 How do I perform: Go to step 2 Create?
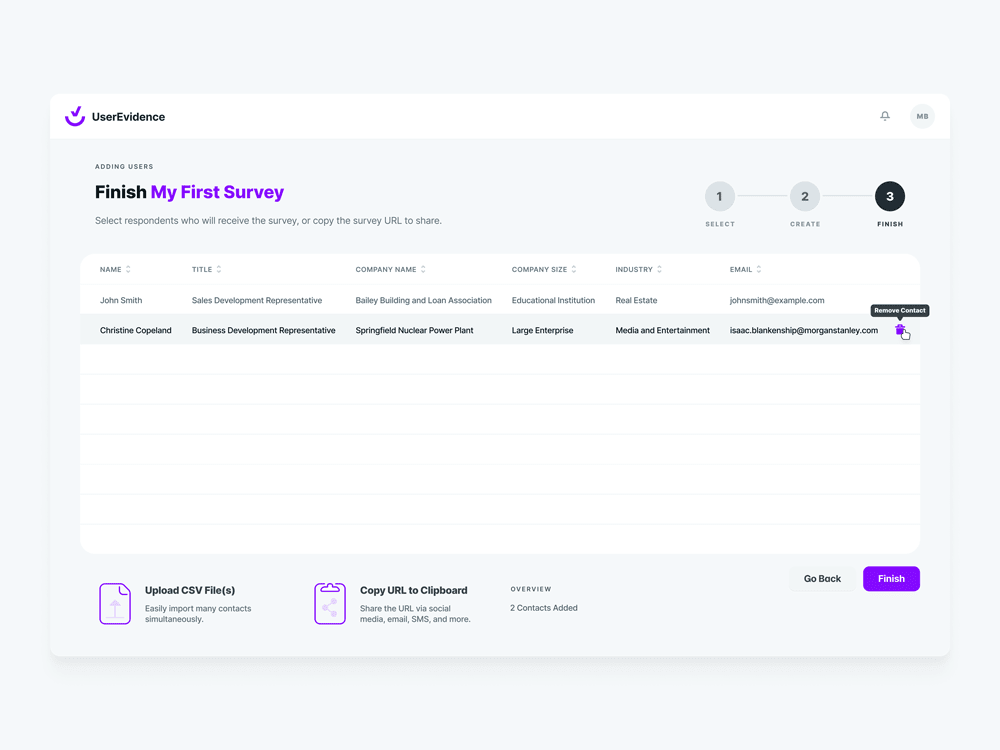(x=805, y=196)
